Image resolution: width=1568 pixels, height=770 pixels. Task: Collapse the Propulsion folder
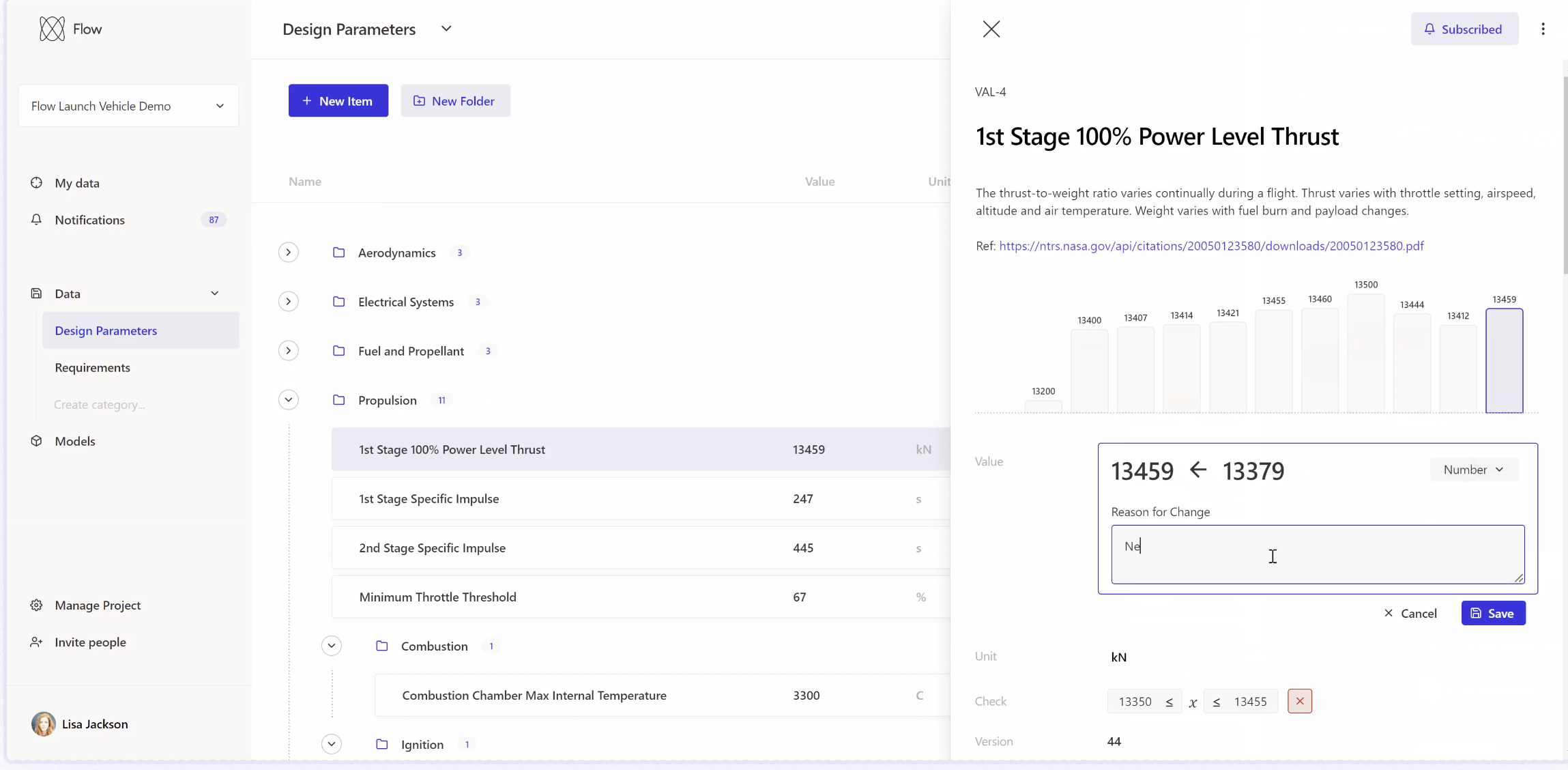289,400
